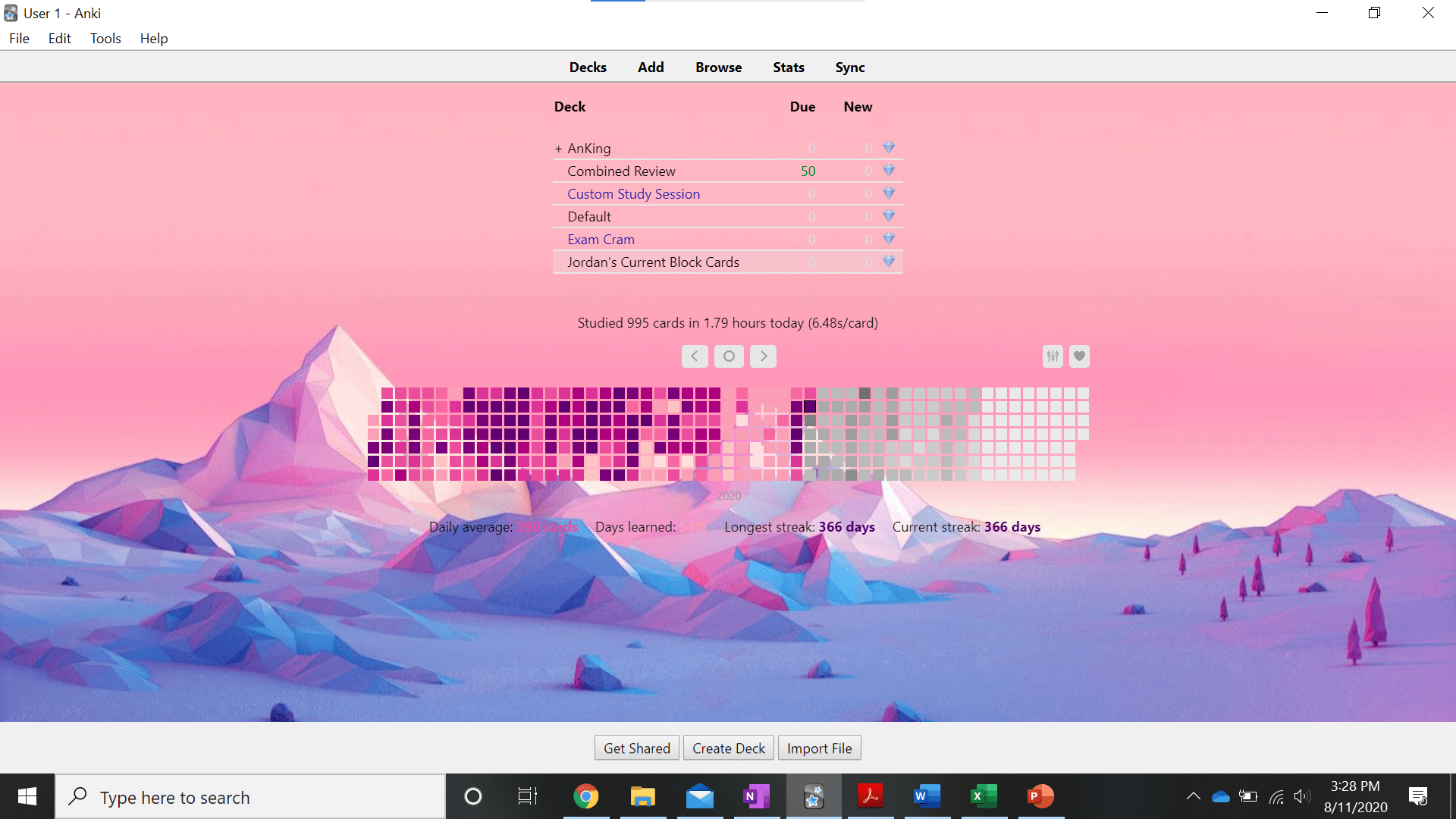Image resolution: width=1456 pixels, height=819 pixels.
Task: Open options gear for Exam Cram deck
Action: [x=889, y=239]
